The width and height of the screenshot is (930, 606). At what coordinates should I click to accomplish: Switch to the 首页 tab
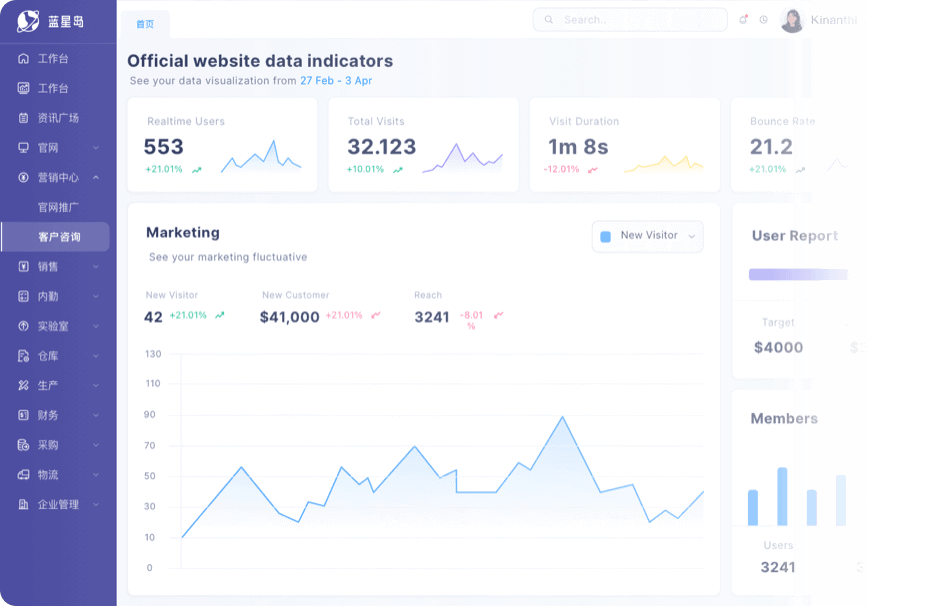click(x=145, y=24)
